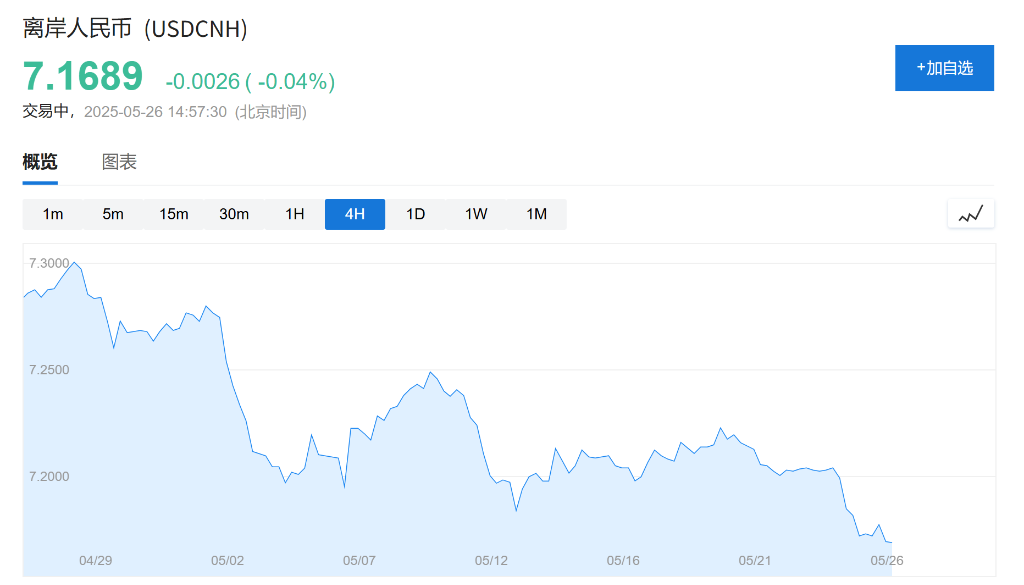Image resolution: width=1024 pixels, height=585 pixels.
Task: Click the price change -0.0026 (-0.04%) text
Action: pos(250,81)
